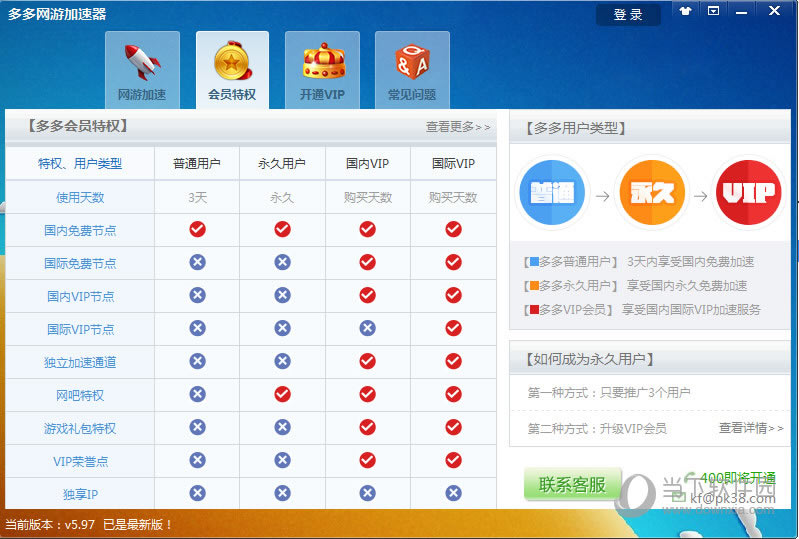799x539 pixels.
Task: Open the 查看更多>> link
Action: 458,127
